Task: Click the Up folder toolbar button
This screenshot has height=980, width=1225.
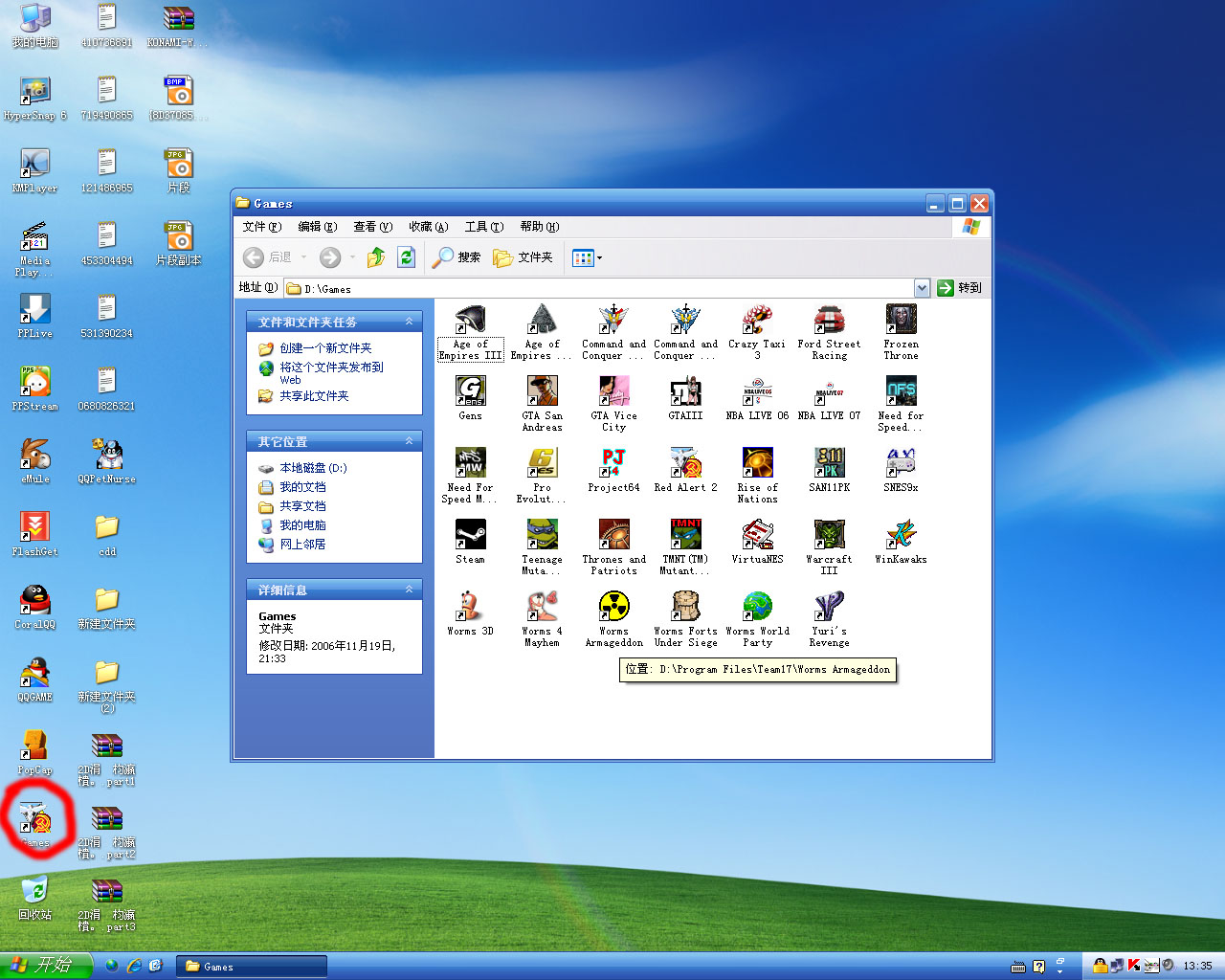Action: 376,257
